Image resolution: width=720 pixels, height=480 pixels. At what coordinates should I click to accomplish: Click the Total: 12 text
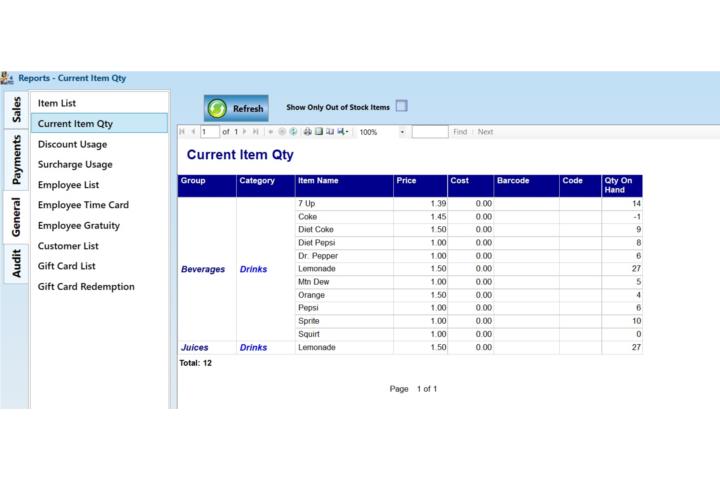click(196, 363)
